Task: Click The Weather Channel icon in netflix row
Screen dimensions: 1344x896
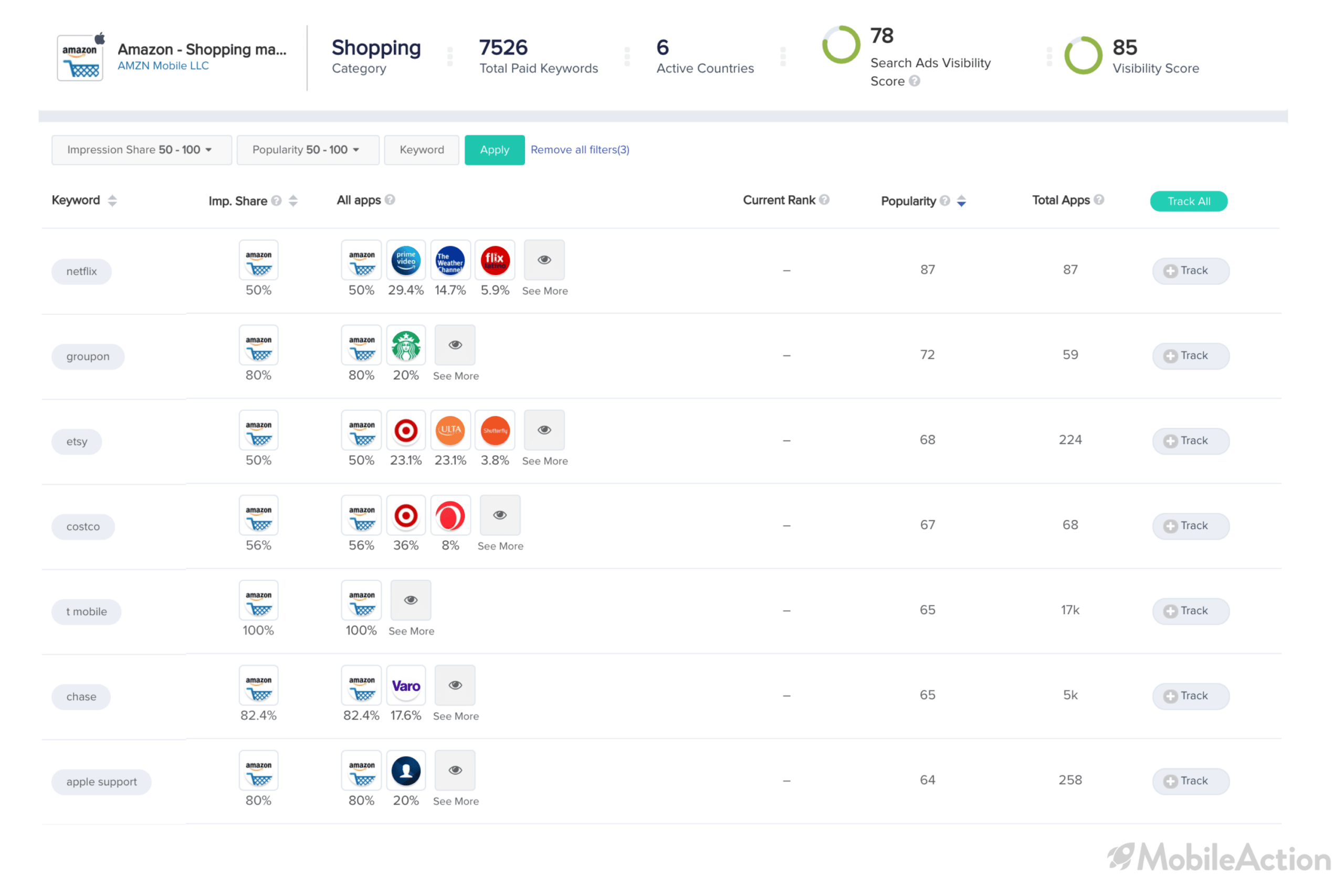Action: click(450, 260)
